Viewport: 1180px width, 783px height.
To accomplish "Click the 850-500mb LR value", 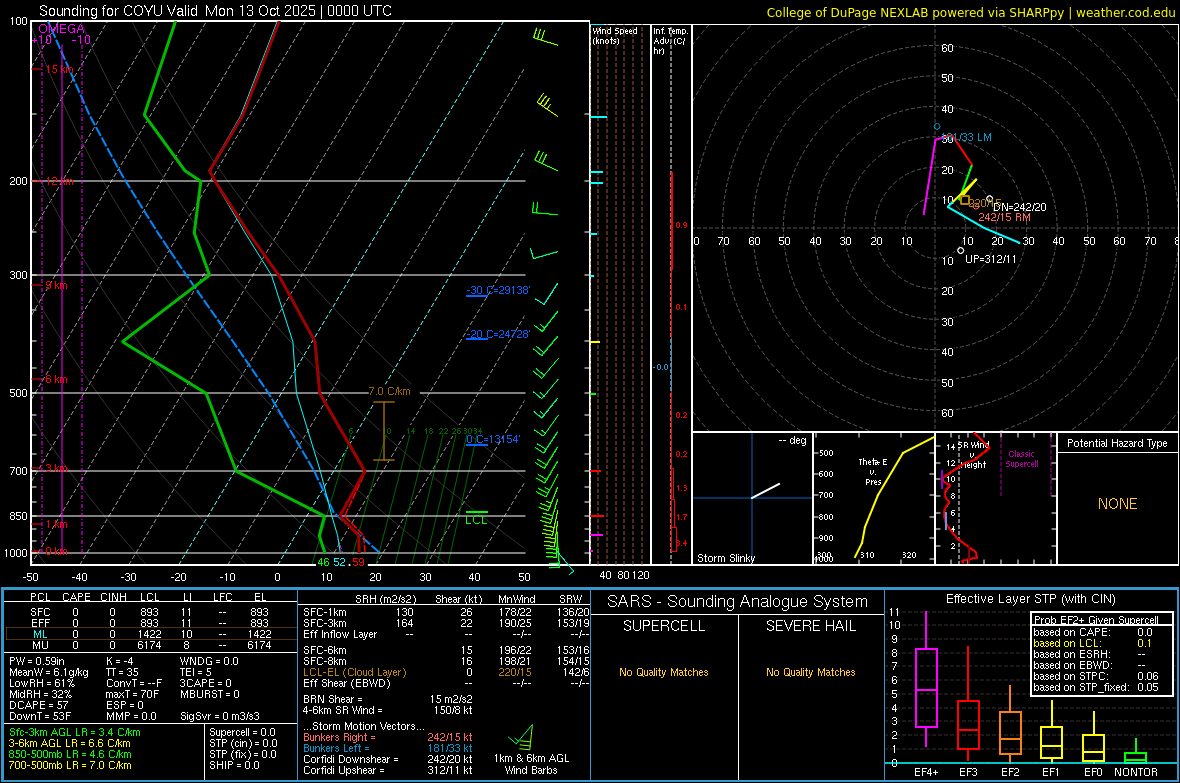I will pyautogui.click(x=70, y=754).
